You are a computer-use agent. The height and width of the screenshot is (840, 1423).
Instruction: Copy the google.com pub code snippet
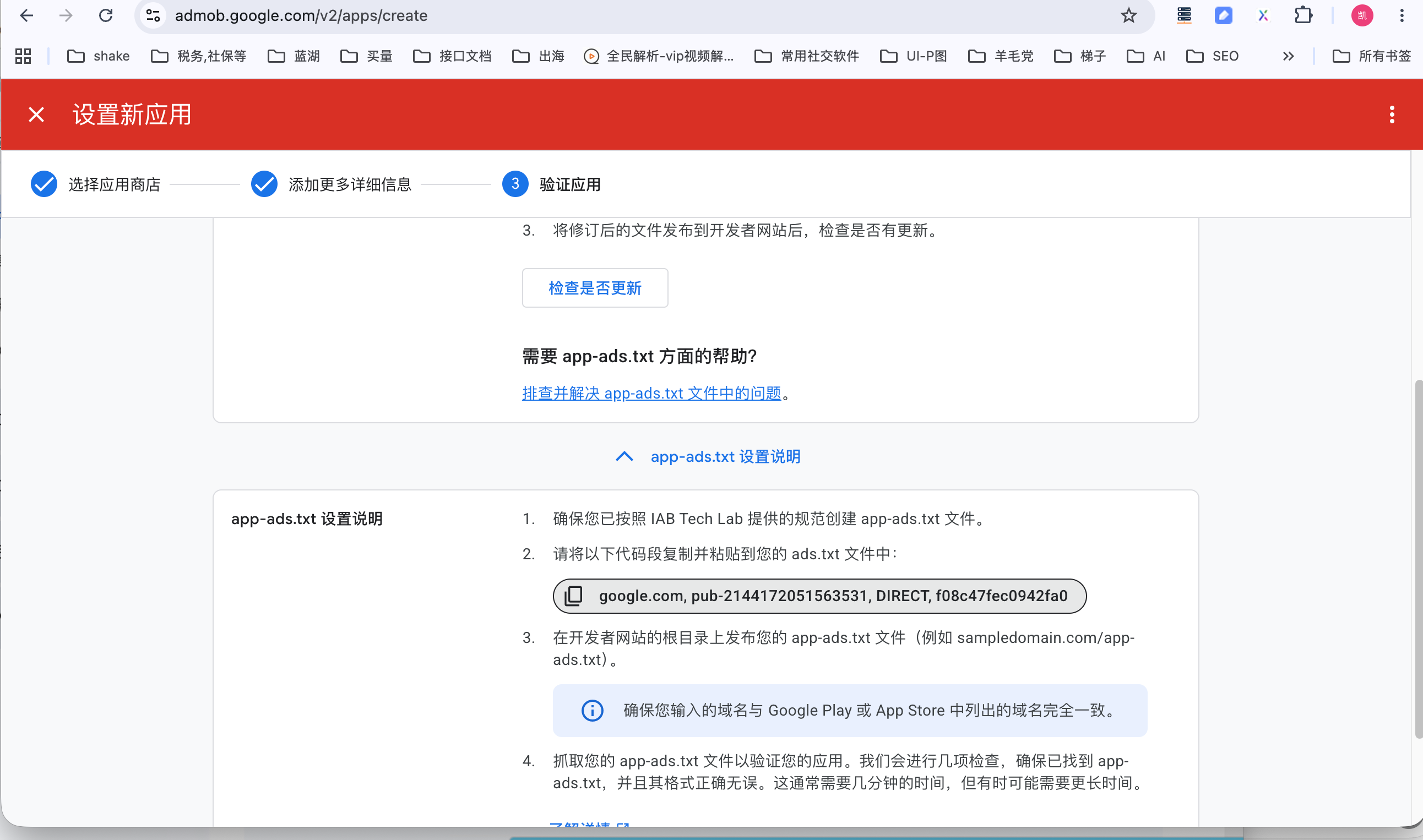tap(573, 596)
